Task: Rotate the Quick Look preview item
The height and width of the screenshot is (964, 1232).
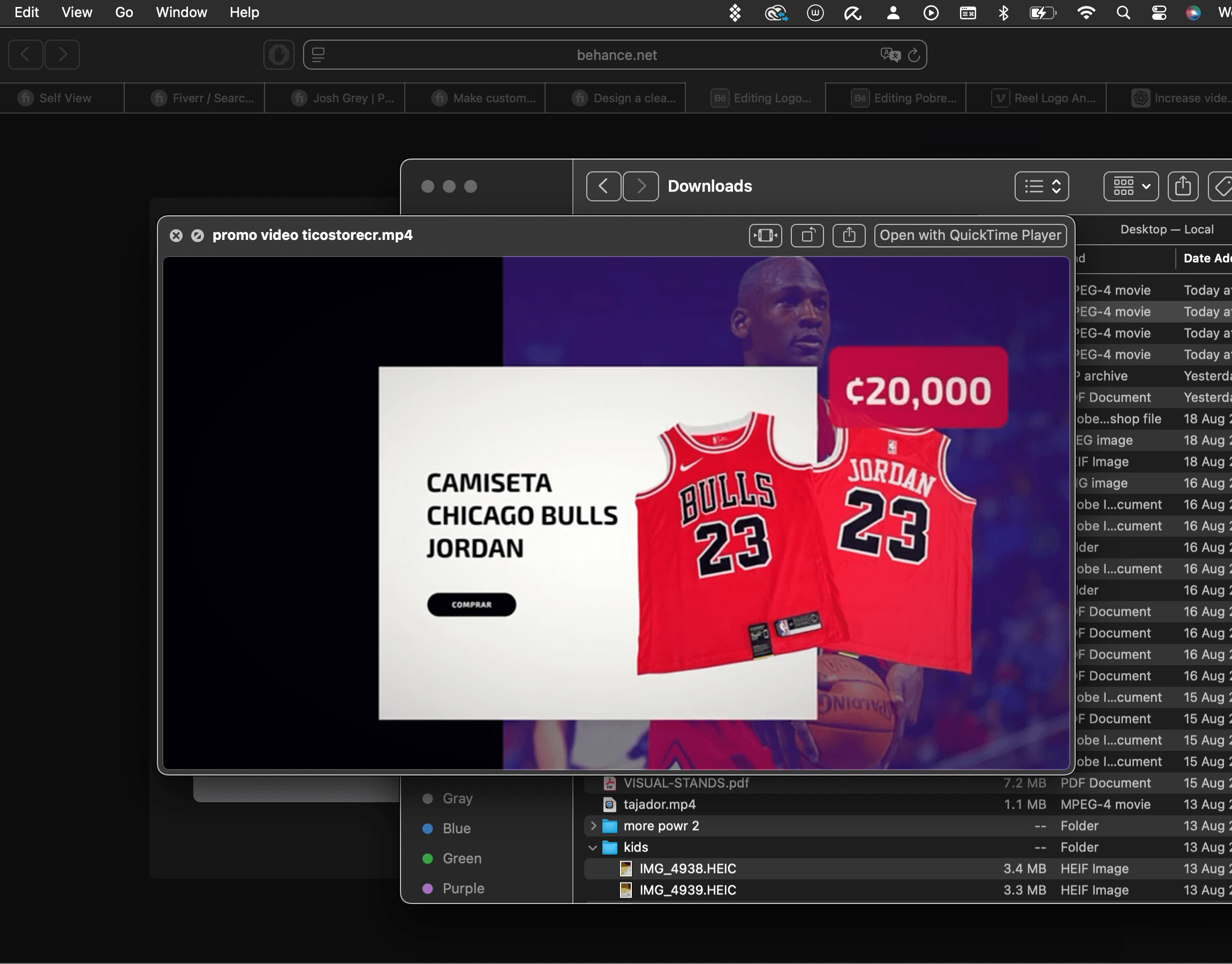Action: tap(807, 235)
